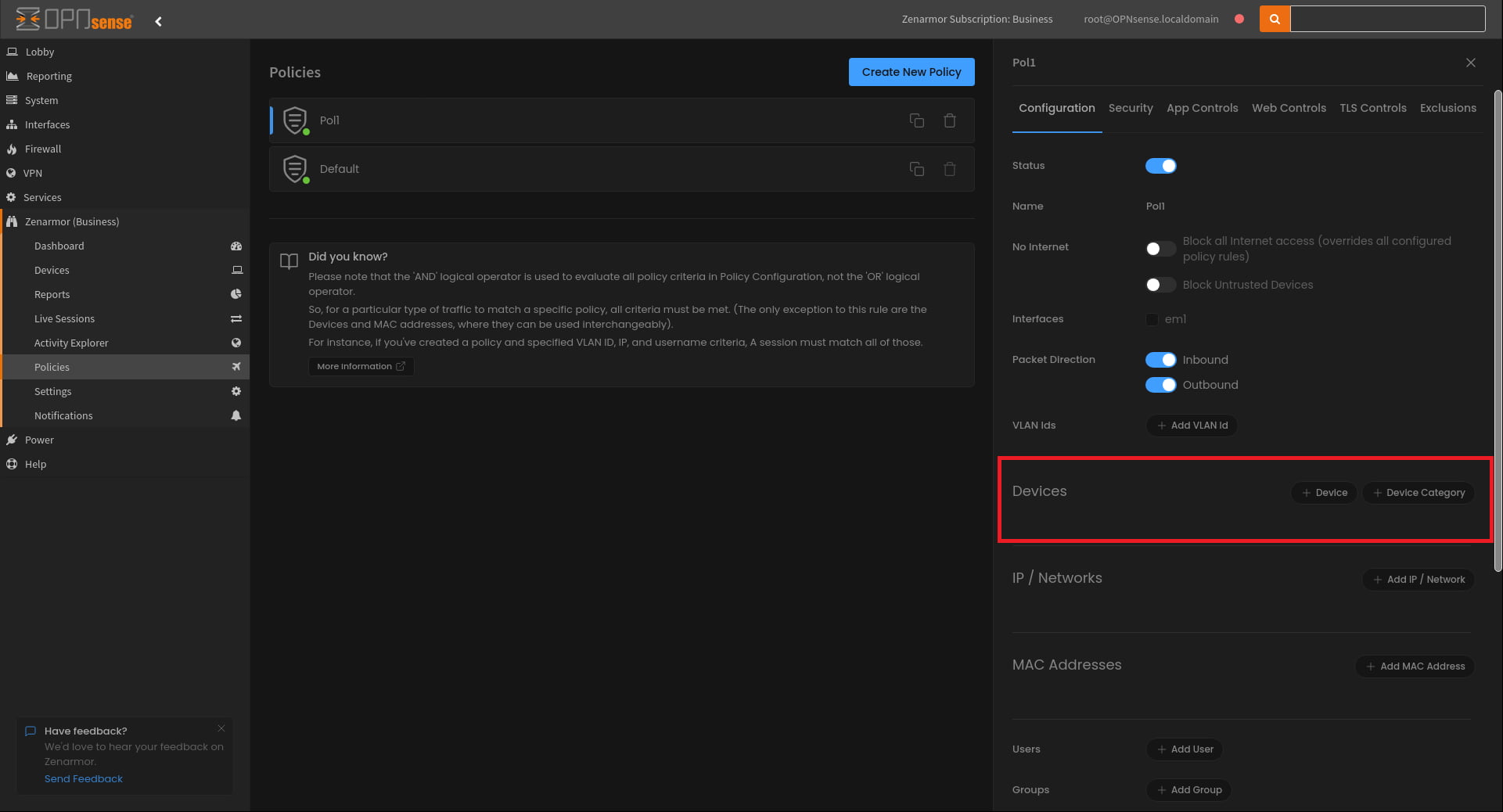This screenshot has height=812, width=1503.
Task: Click the Notifications bell icon
Action: [236, 415]
